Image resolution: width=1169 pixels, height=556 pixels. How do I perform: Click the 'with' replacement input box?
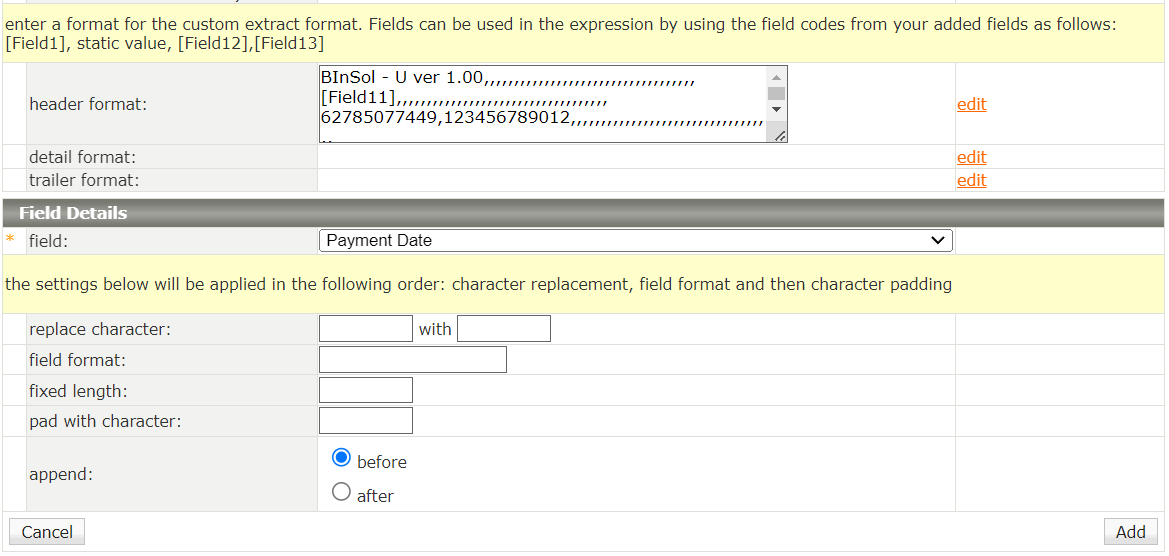[x=503, y=329]
